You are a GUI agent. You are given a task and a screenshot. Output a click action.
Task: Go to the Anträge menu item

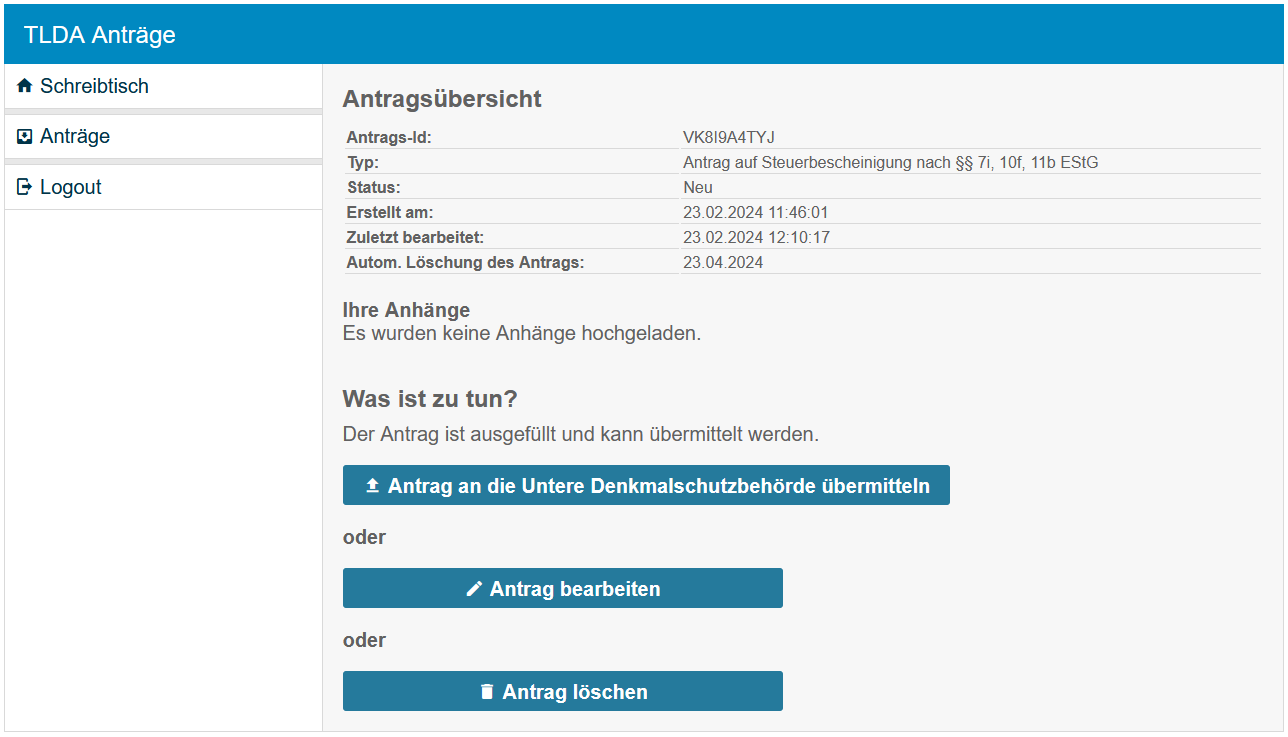(75, 137)
